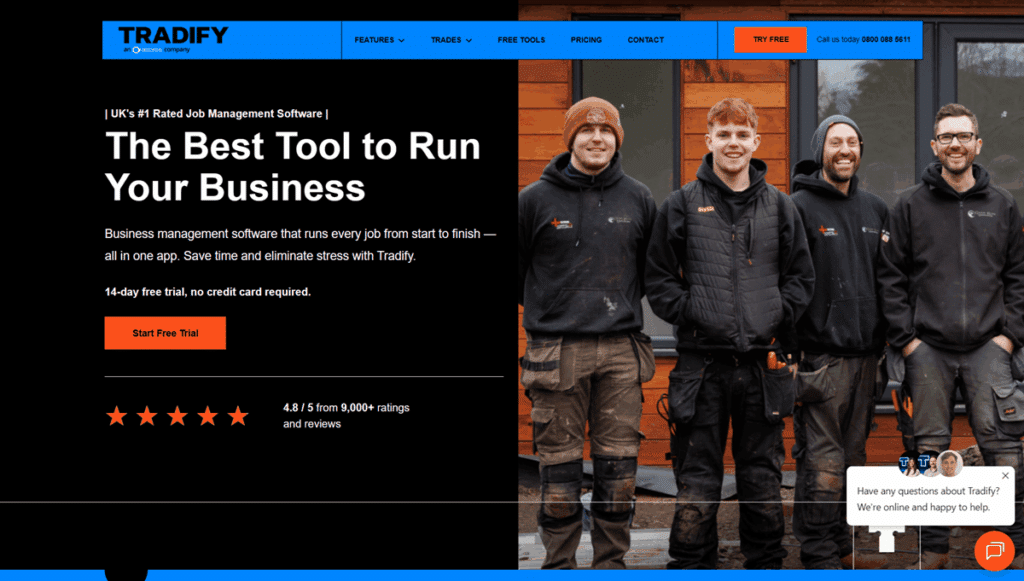Expand the Trades dropdown chevron

click(x=468, y=41)
